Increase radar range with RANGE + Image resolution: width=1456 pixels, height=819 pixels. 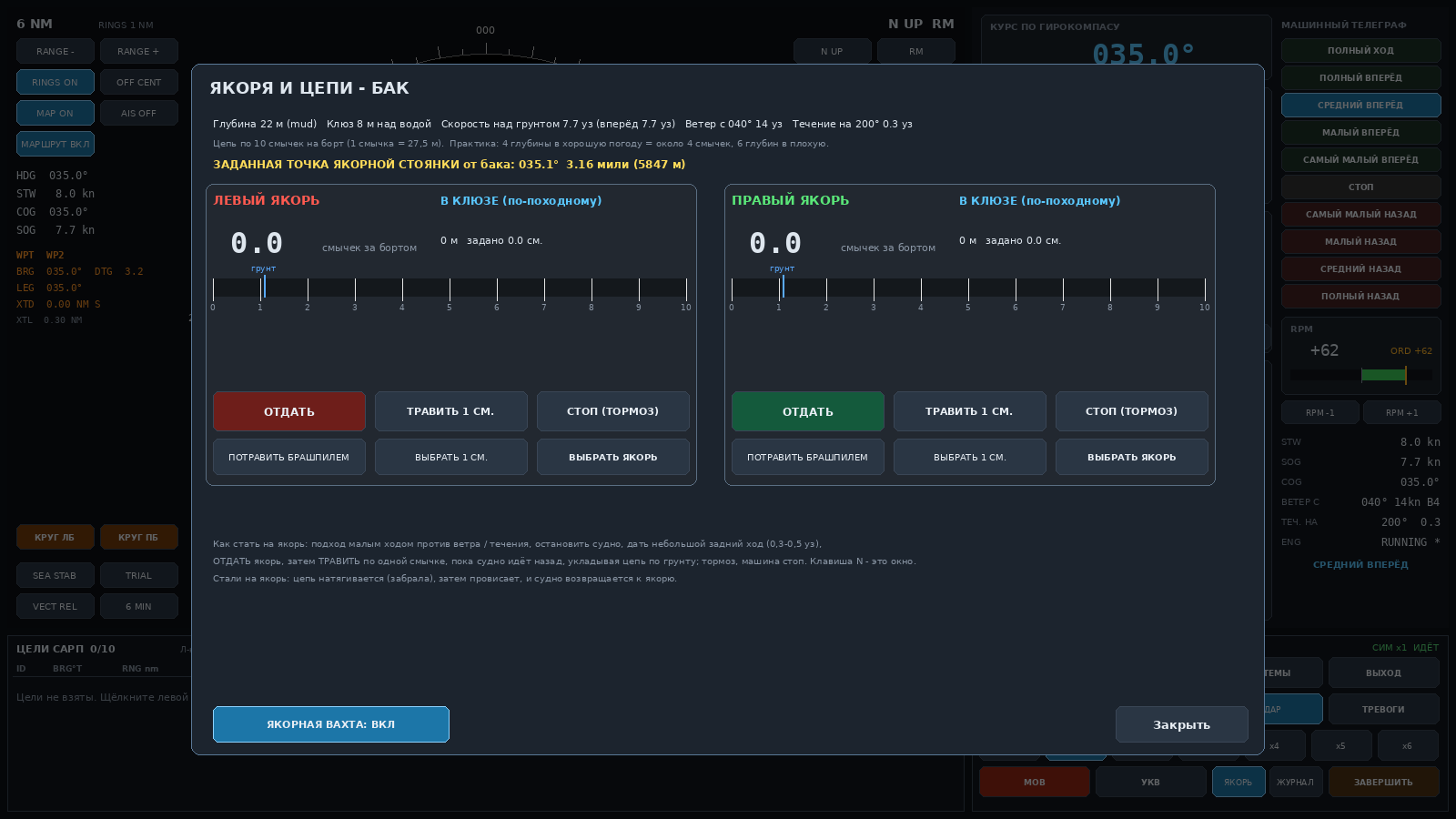pos(139,51)
